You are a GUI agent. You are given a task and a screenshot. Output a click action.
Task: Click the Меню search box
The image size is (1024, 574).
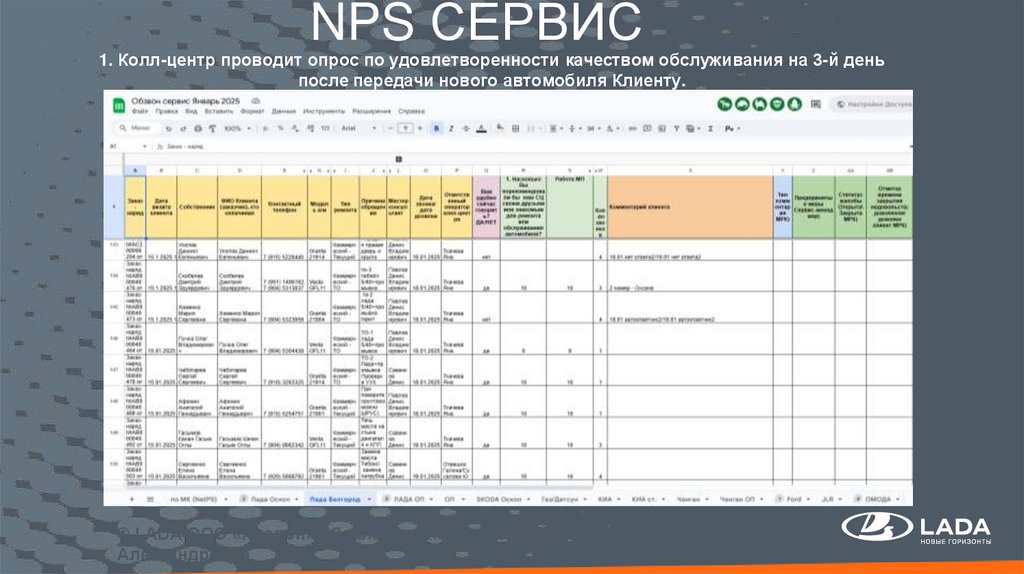[136, 128]
